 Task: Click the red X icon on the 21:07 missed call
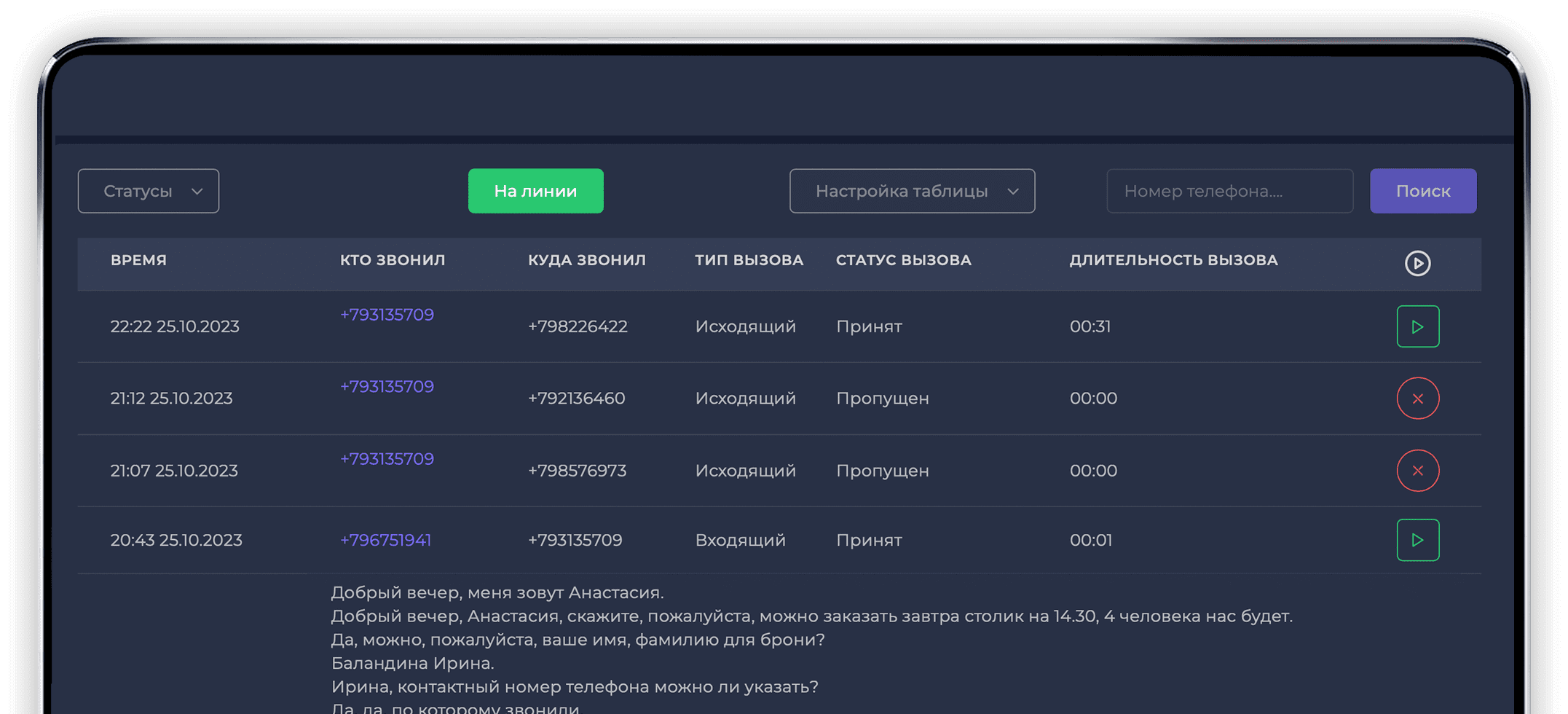(1417, 470)
